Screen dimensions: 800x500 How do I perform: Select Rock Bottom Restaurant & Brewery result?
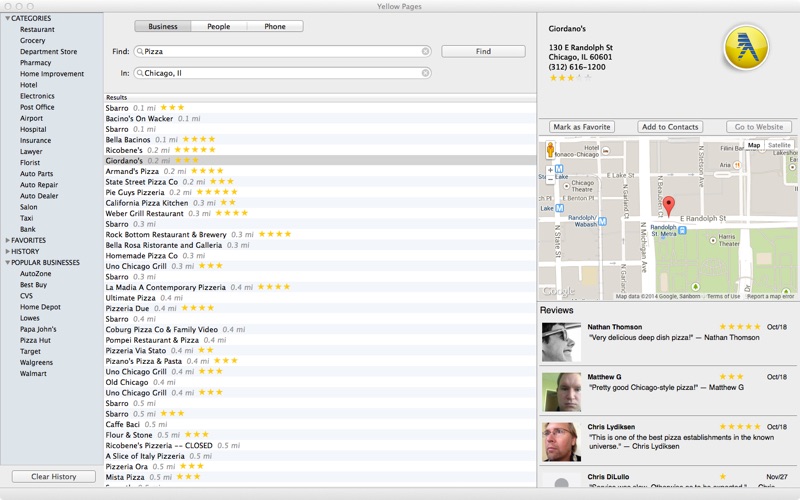[320, 234]
